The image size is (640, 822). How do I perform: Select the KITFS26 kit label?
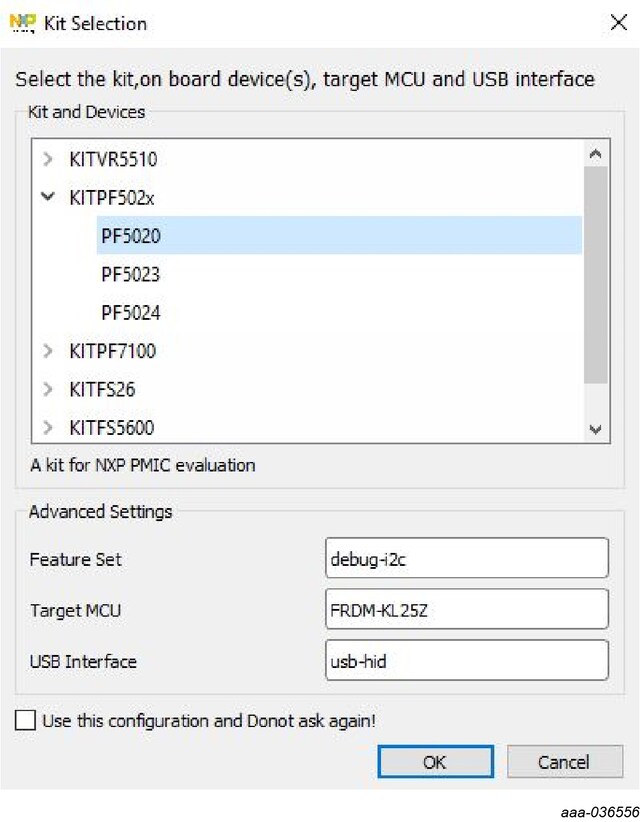(x=102, y=389)
